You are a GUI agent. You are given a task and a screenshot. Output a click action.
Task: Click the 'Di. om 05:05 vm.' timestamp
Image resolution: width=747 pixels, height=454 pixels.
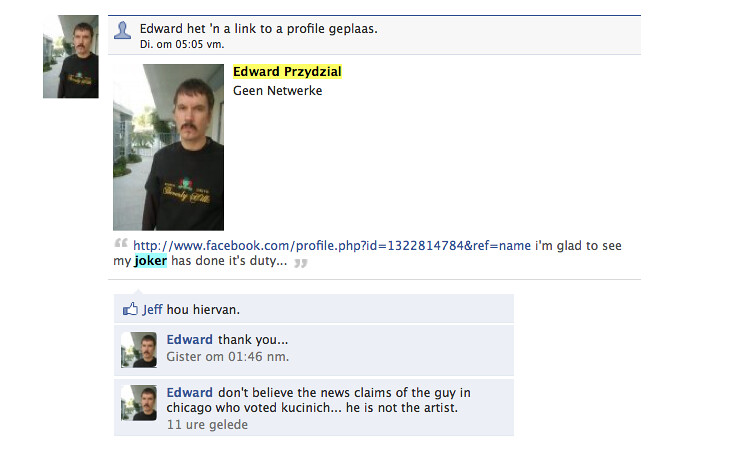[x=182, y=44]
